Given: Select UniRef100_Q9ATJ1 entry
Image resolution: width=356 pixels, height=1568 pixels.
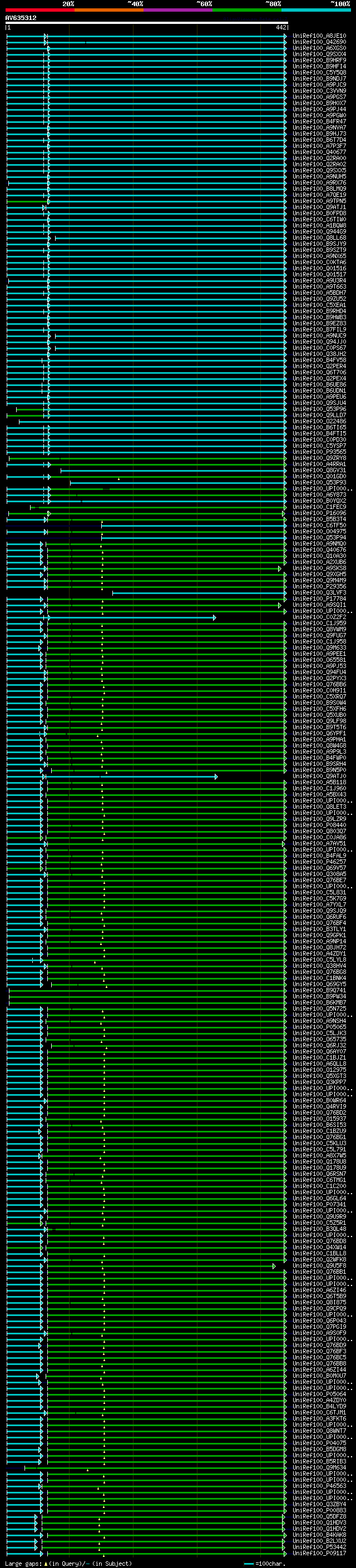Looking at the screenshot, I should point(319,207).
